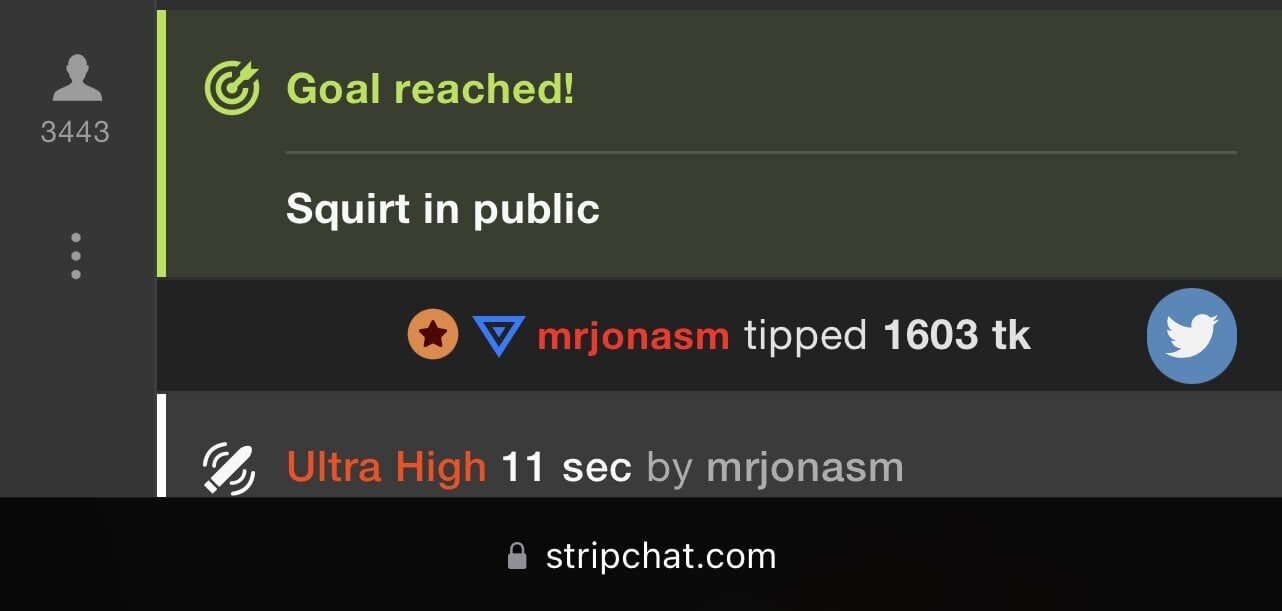1282x611 pixels.
Task: Click the orange star badge icon
Action: [433, 334]
